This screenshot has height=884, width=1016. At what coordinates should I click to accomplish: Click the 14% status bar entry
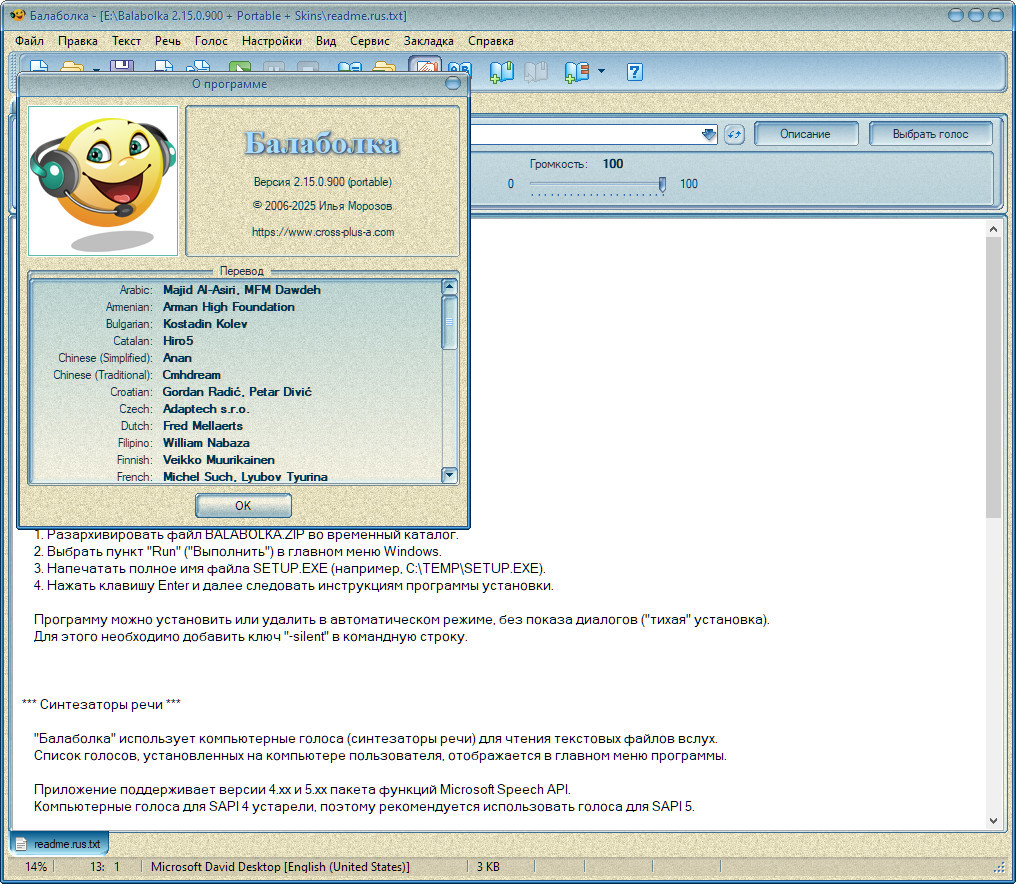[x=36, y=867]
